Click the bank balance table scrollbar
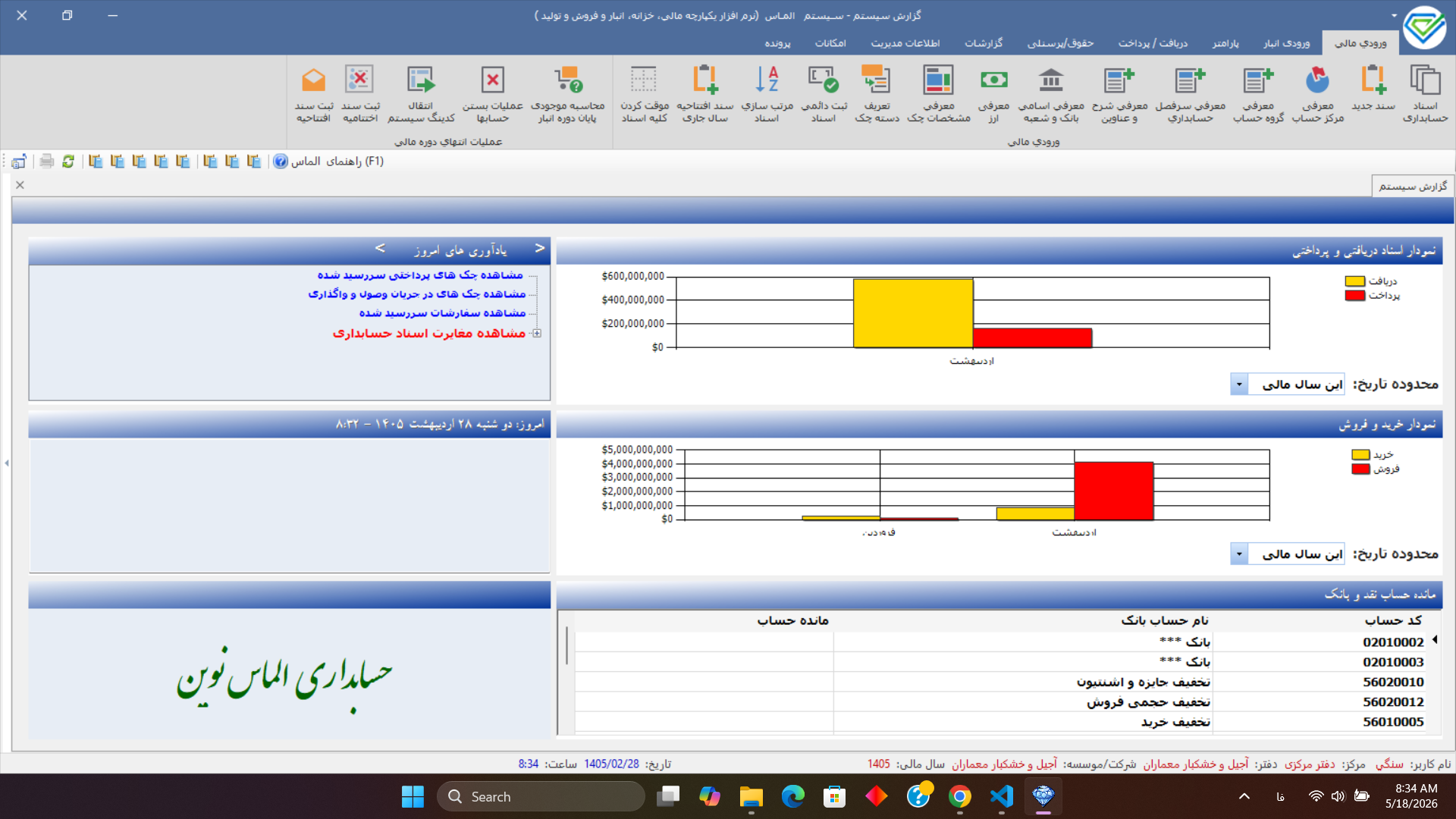The height and width of the screenshot is (819, 1456). pos(566,645)
